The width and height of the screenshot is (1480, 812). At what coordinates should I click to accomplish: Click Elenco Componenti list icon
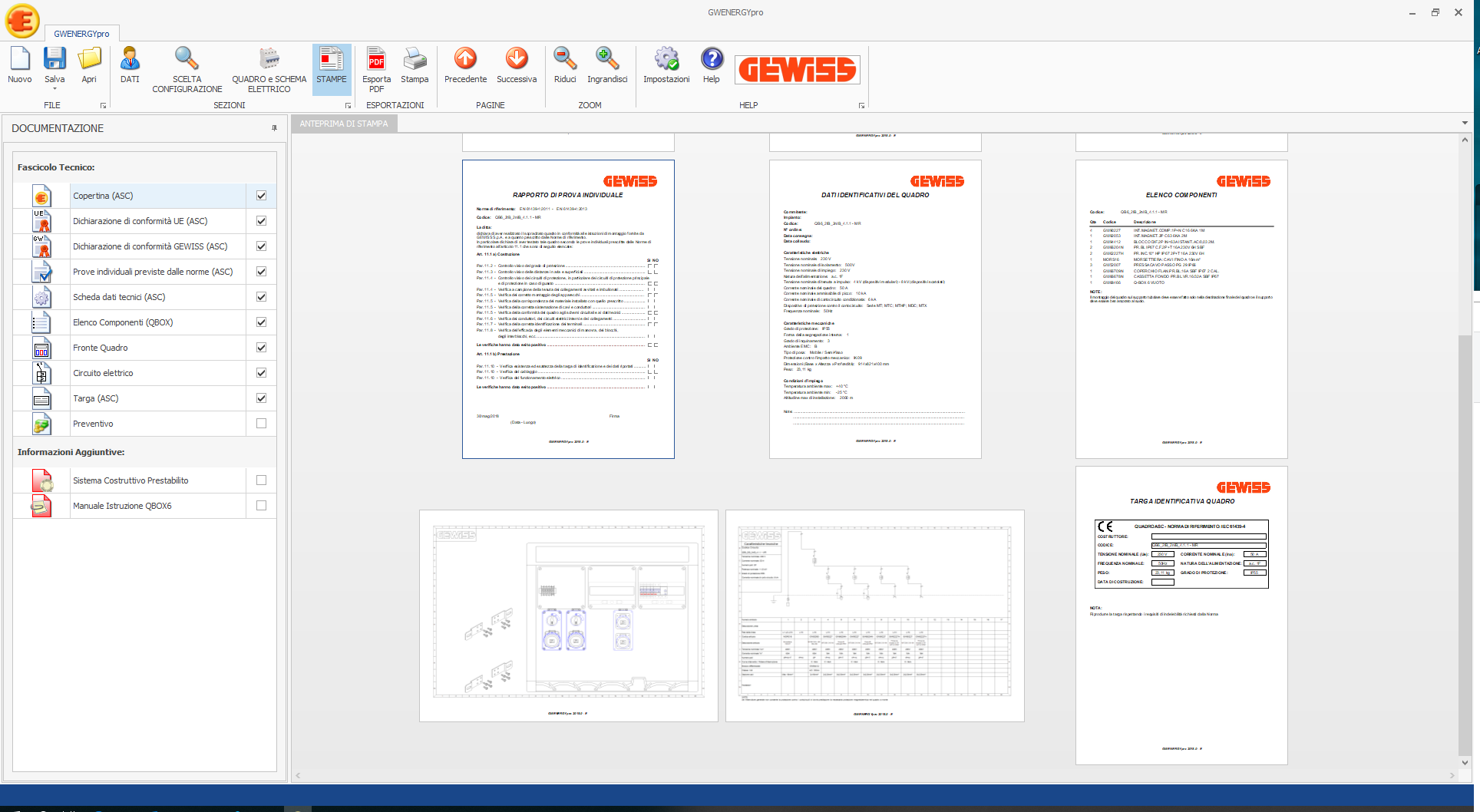tap(41, 322)
